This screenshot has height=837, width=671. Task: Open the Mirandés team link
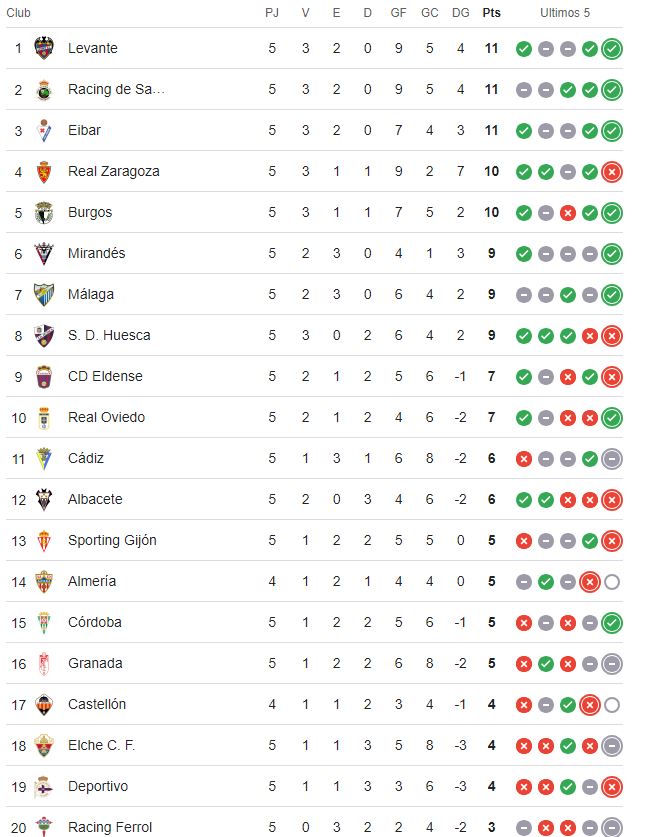pos(97,253)
